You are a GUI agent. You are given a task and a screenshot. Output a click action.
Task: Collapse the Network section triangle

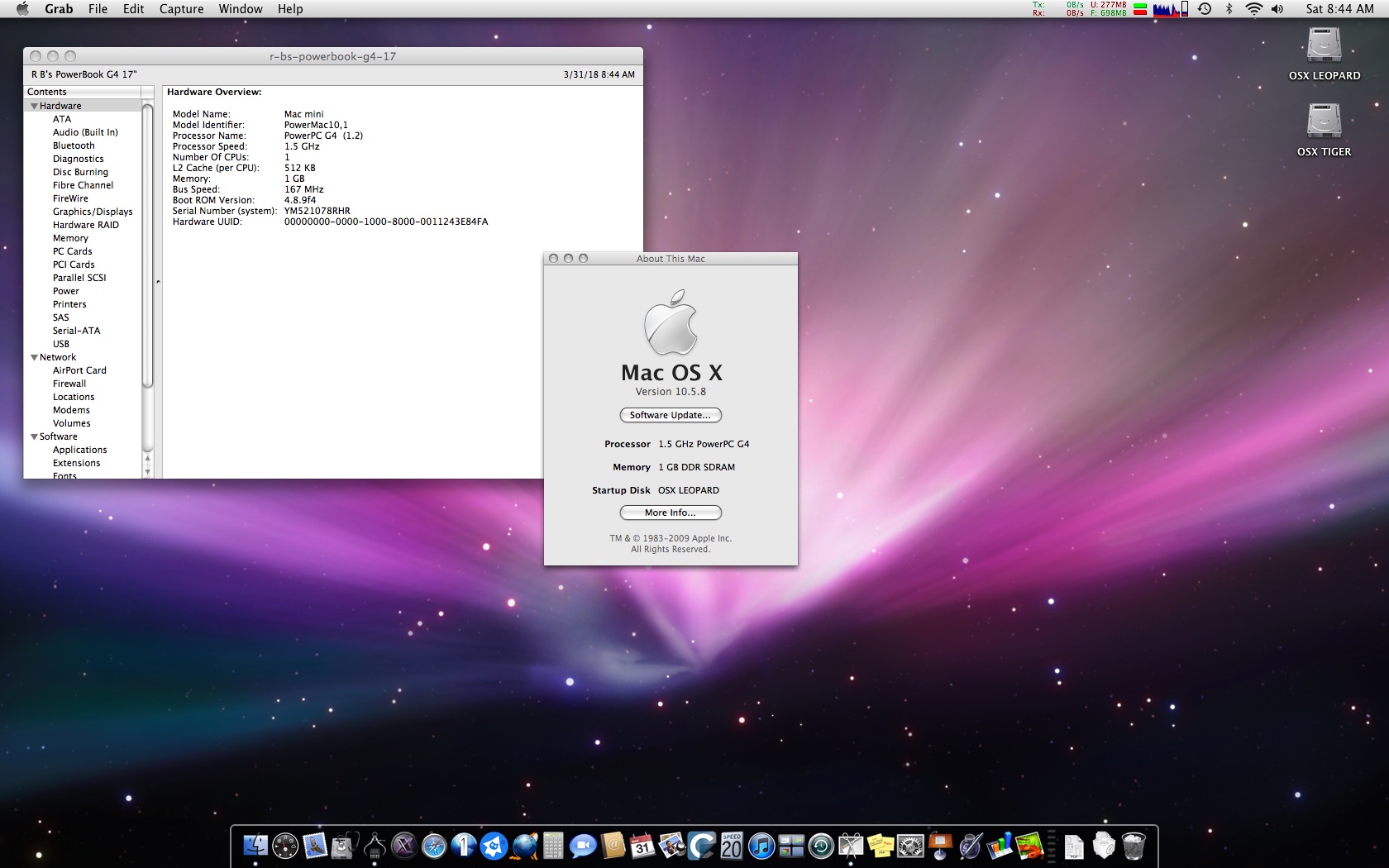coord(34,357)
